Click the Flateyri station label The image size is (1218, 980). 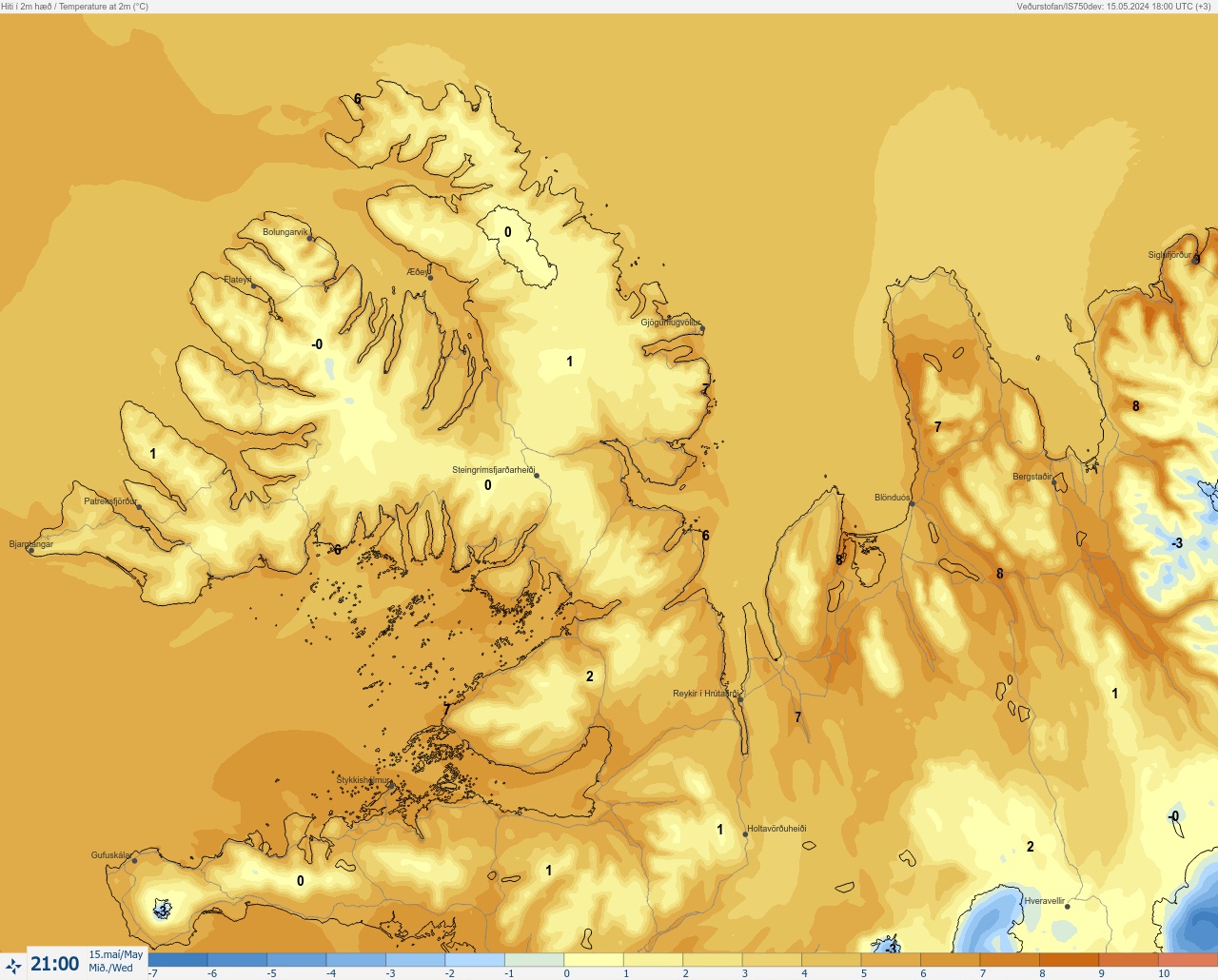point(238,280)
